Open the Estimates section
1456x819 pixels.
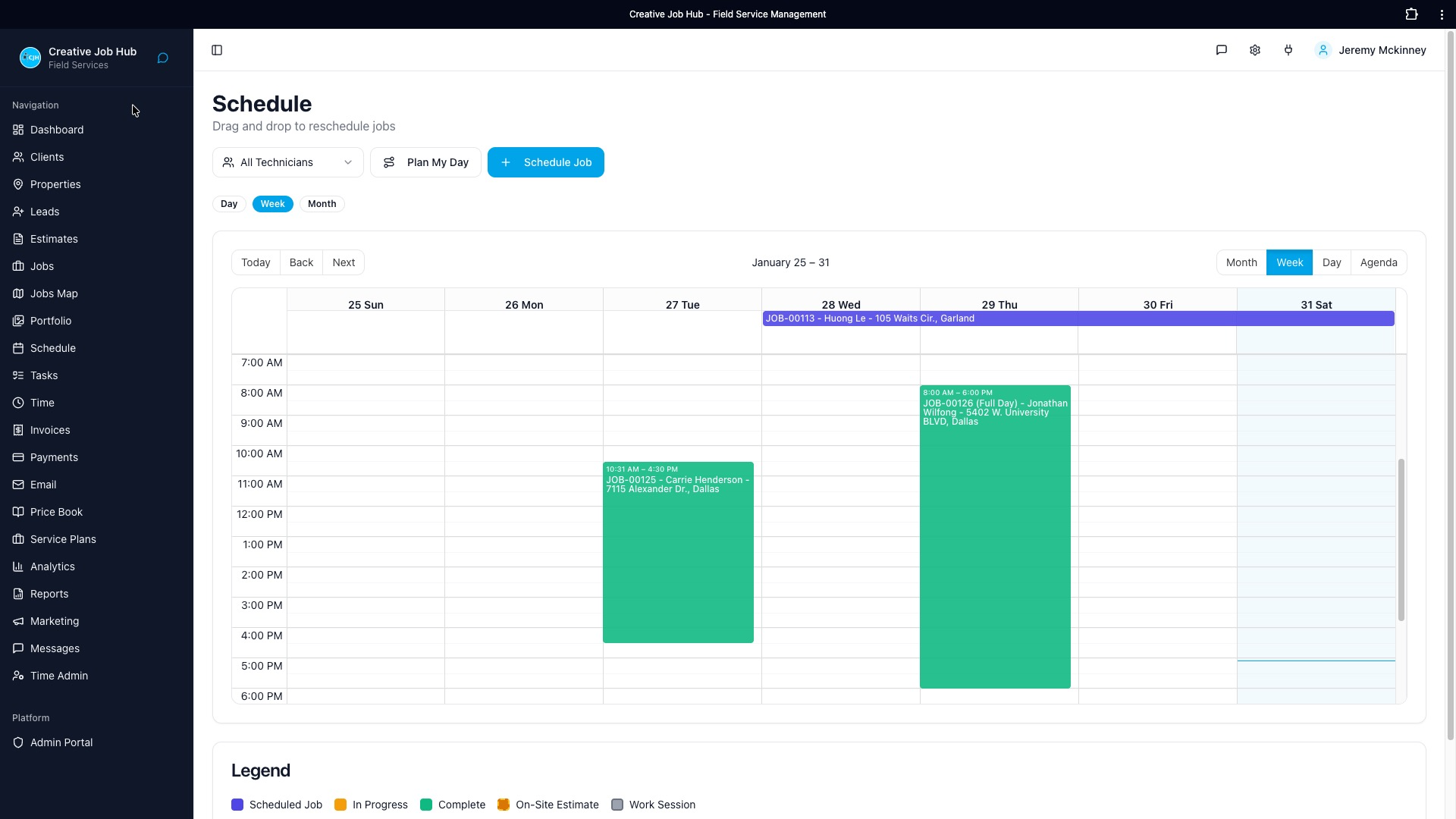click(x=54, y=238)
